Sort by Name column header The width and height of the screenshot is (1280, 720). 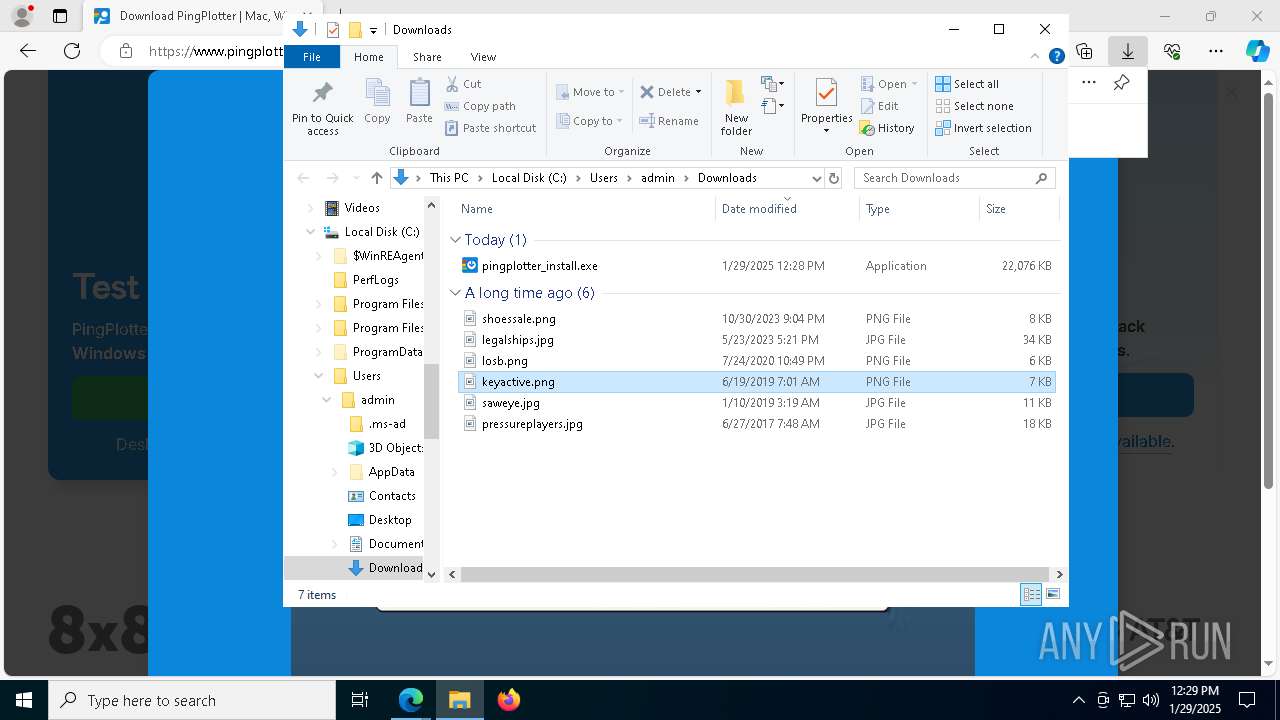pyautogui.click(x=585, y=208)
